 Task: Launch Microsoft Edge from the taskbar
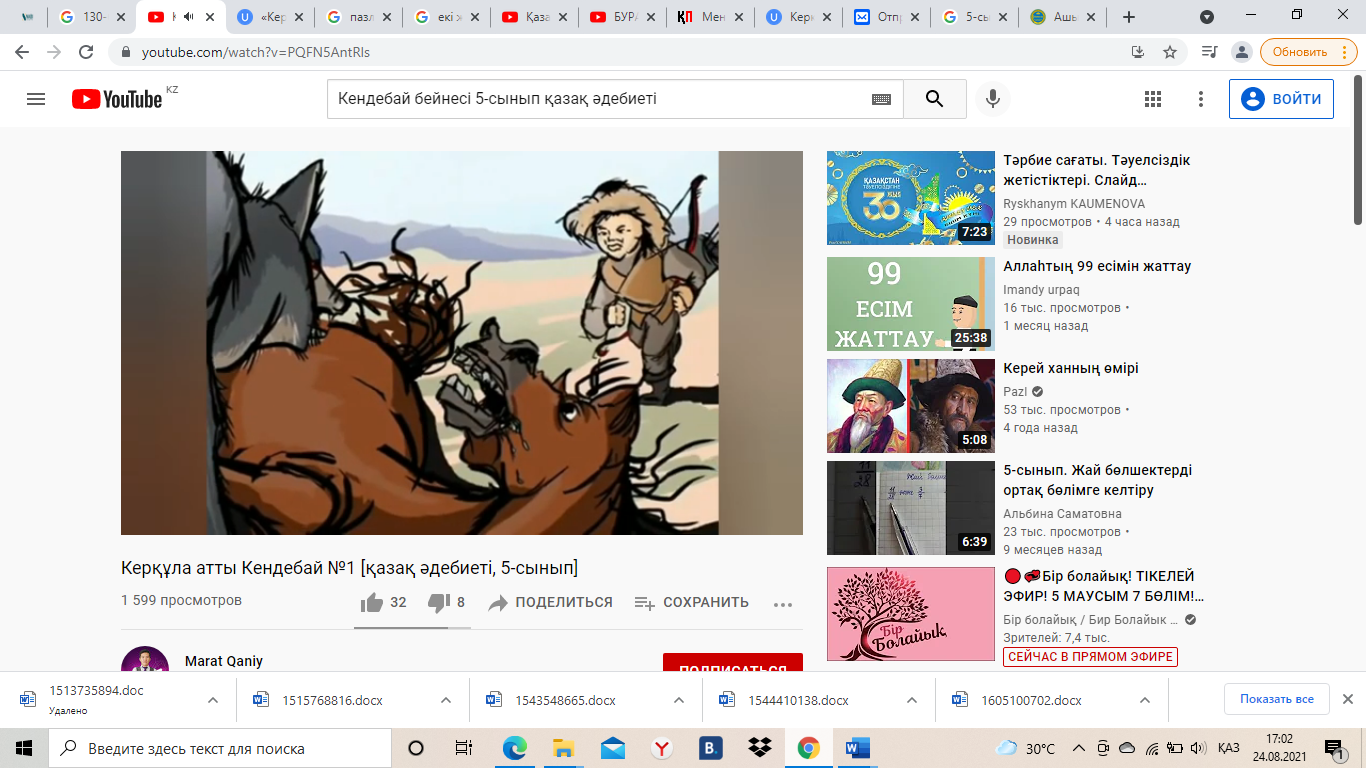514,748
